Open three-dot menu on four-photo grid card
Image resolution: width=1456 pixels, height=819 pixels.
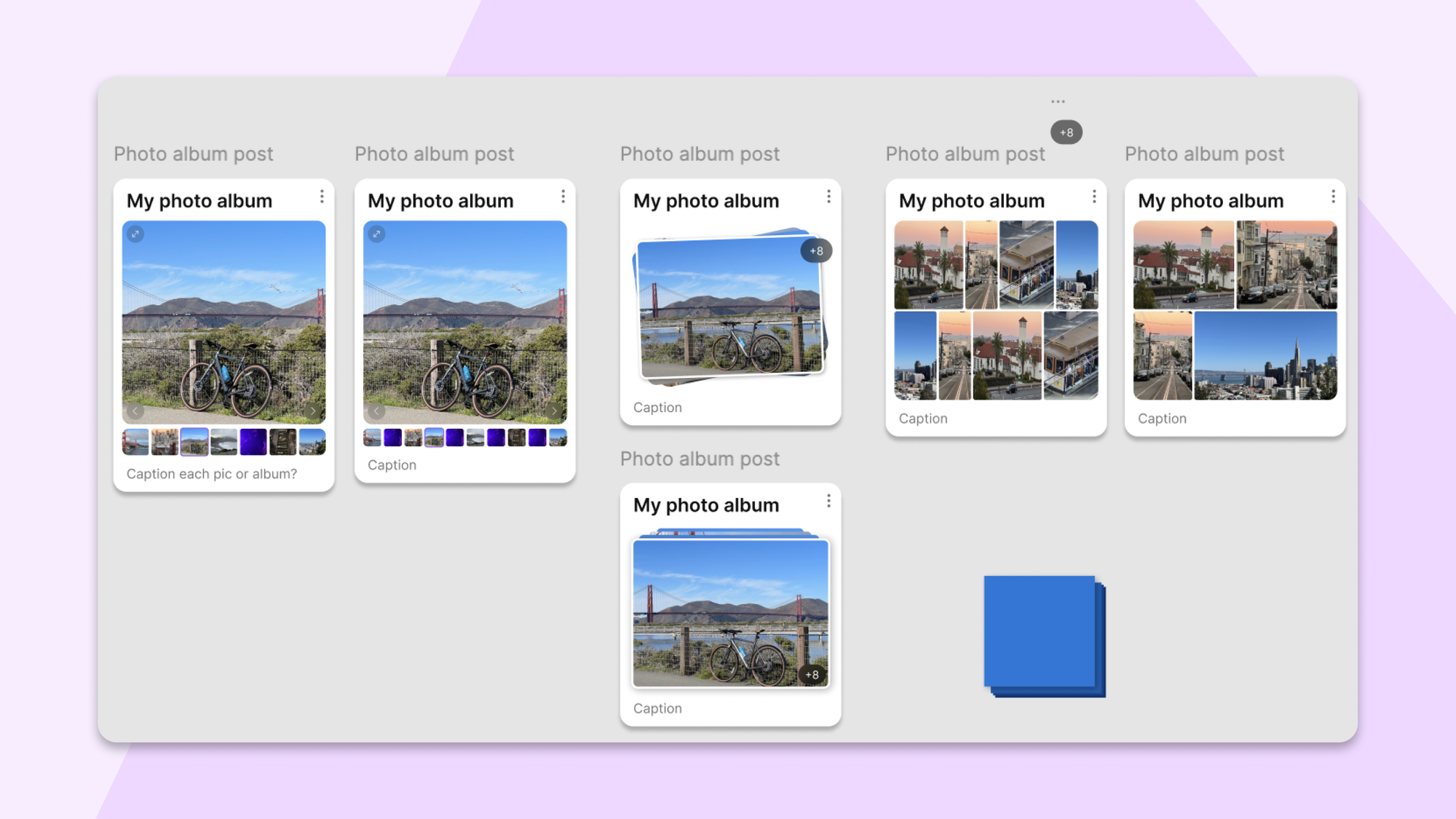point(1333,197)
